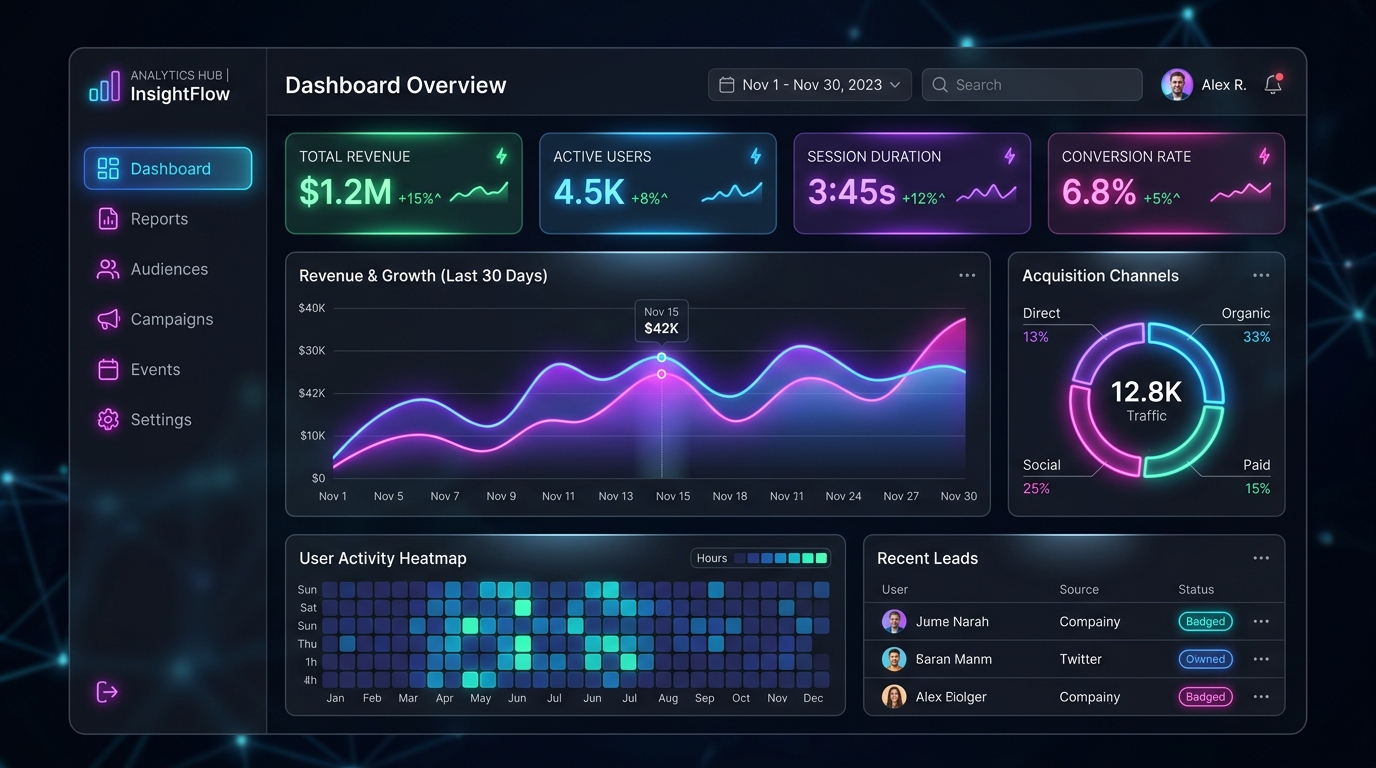Click the Twitter source for Baran Manm

tap(1080, 659)
